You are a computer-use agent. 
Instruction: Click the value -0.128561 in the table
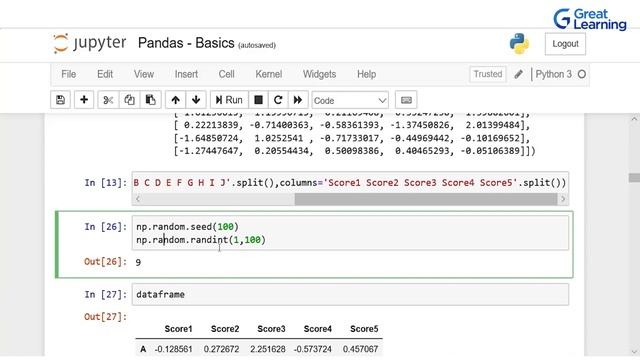173,349
